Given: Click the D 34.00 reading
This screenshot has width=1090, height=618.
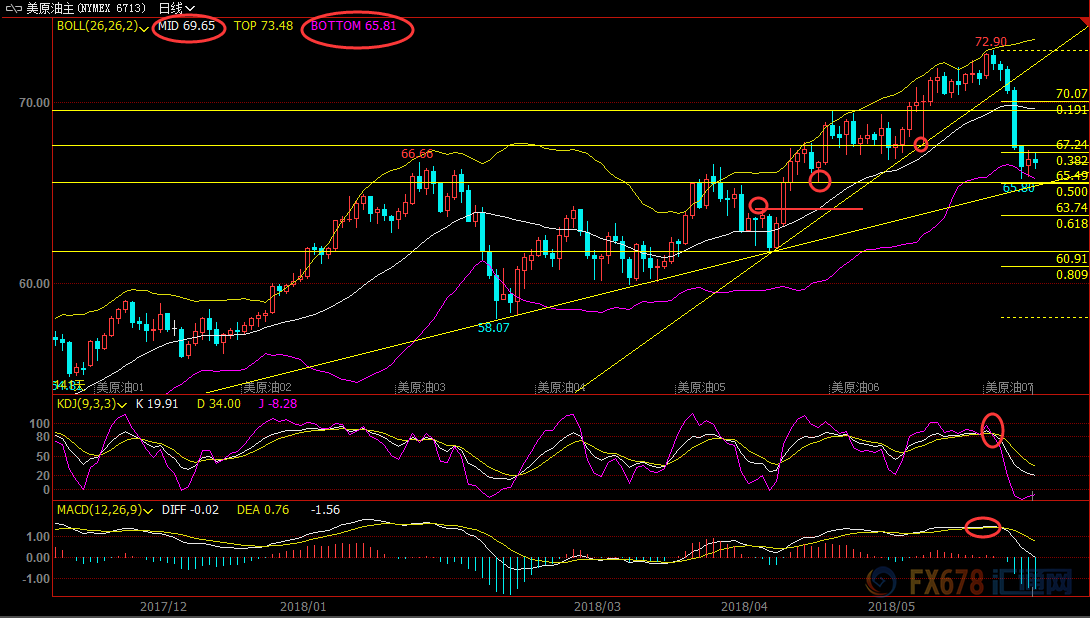Looking at the screenshot, I should 219,404.
